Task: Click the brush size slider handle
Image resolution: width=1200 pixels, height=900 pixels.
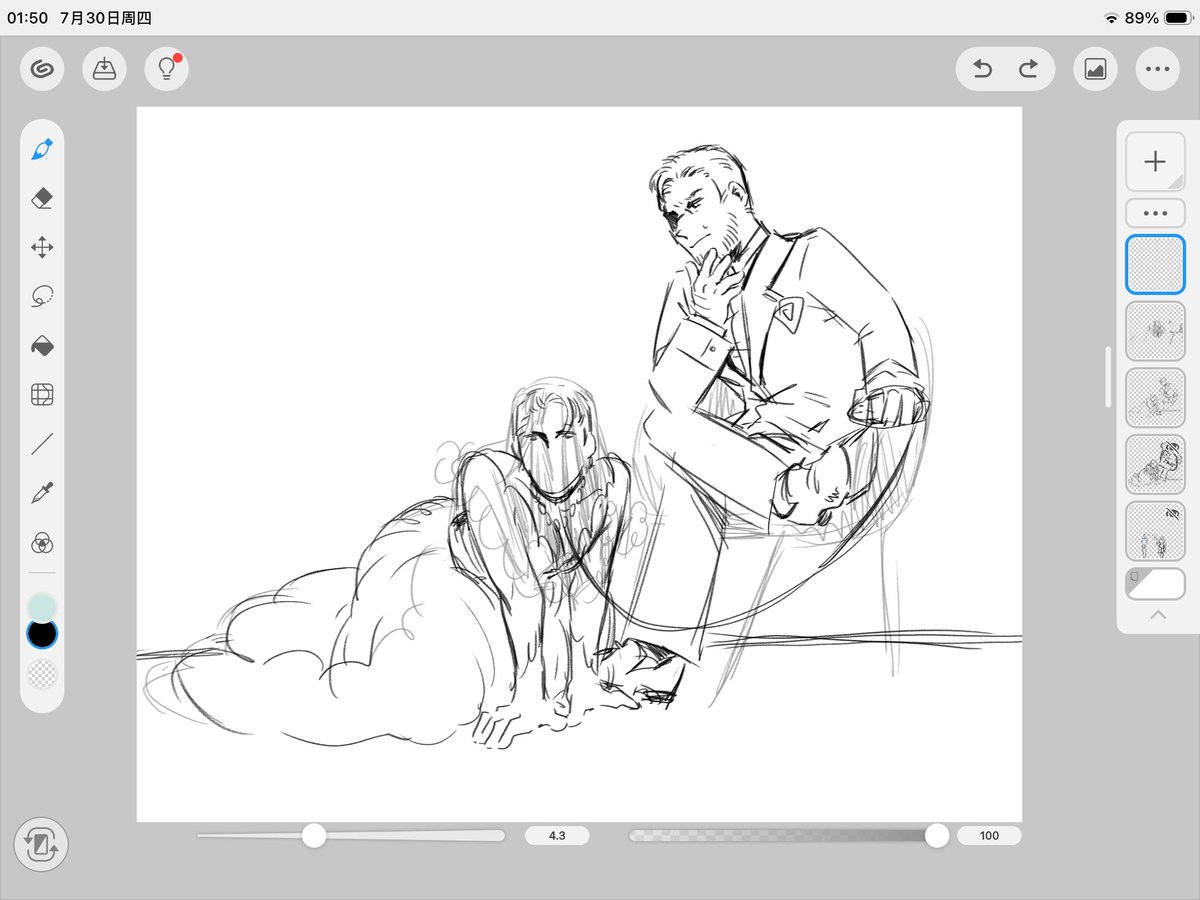Action: (314, 835)
